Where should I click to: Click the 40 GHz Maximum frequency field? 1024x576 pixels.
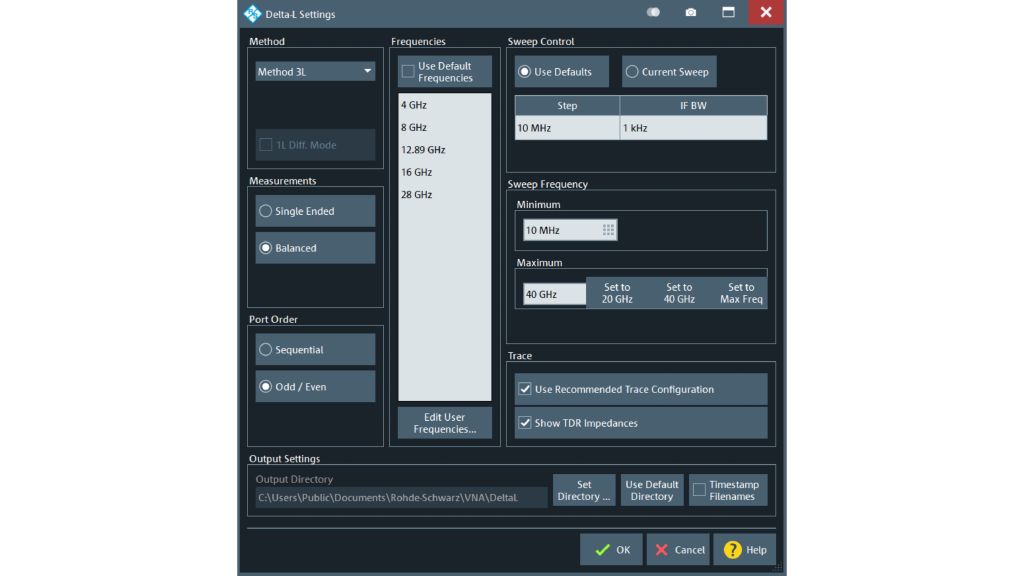click(x=552, y=292)
